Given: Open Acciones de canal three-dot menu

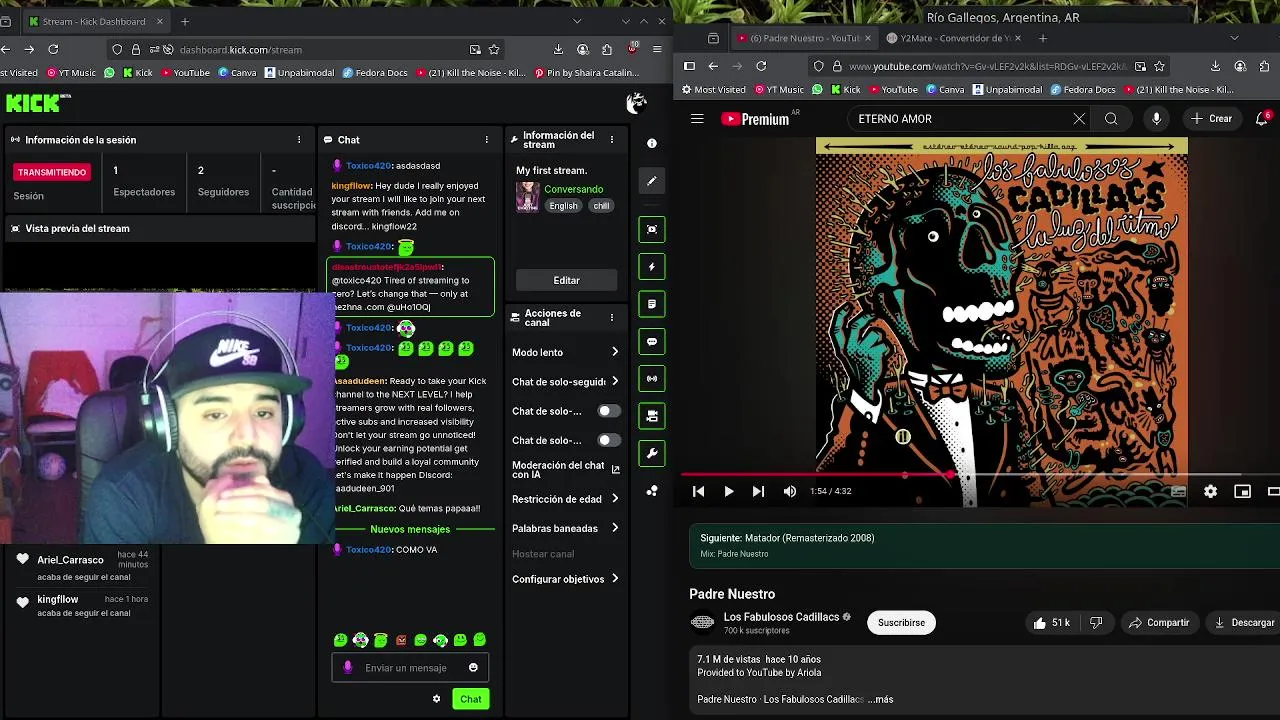Looking at the screenshot, I should [x=611, y=318].
